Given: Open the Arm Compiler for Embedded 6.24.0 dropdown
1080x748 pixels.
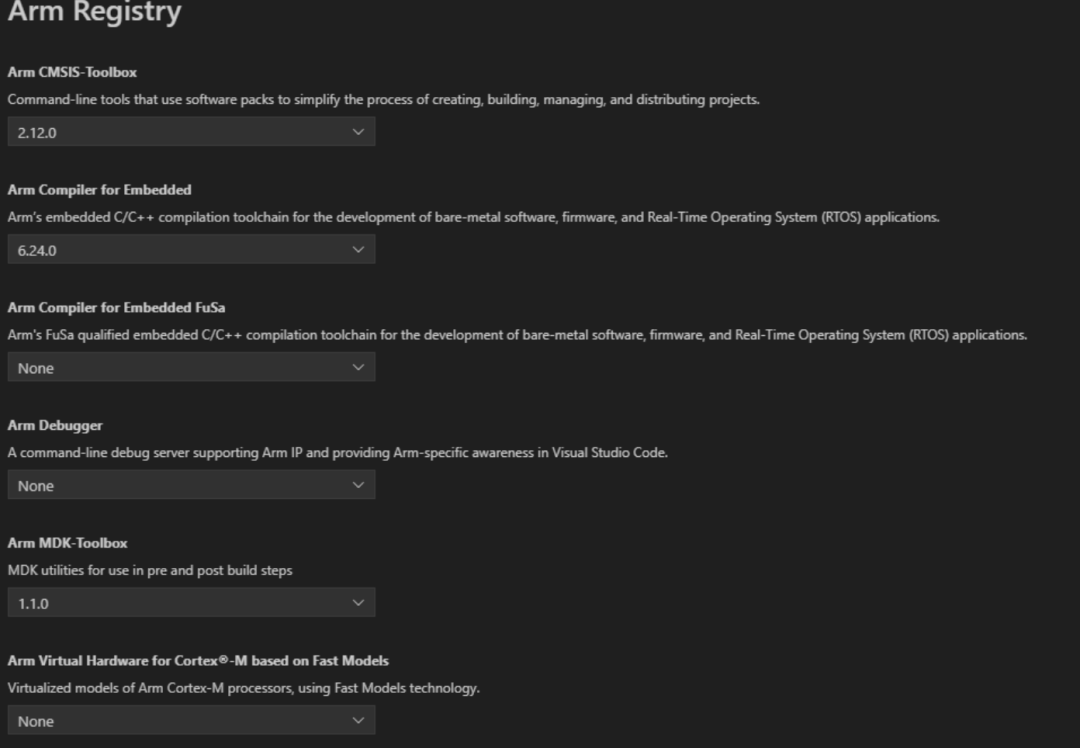Looking at the screenshot, I should point(191,249).
